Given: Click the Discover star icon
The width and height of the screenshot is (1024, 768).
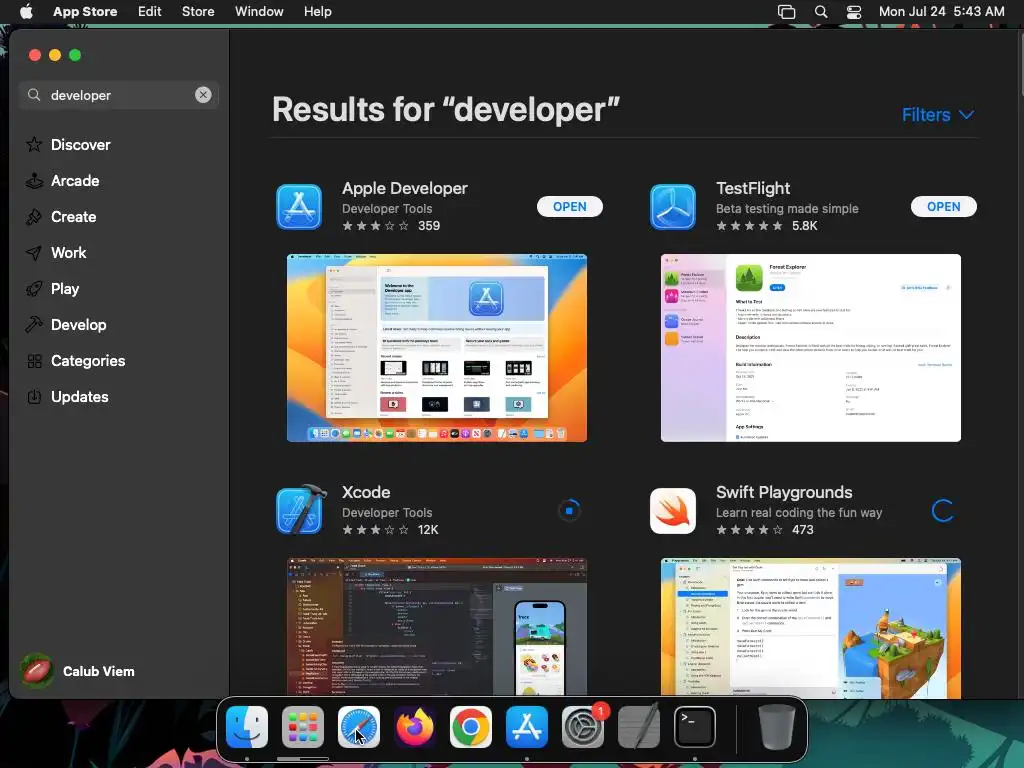Looking at the screenshot, I should 34,144.
